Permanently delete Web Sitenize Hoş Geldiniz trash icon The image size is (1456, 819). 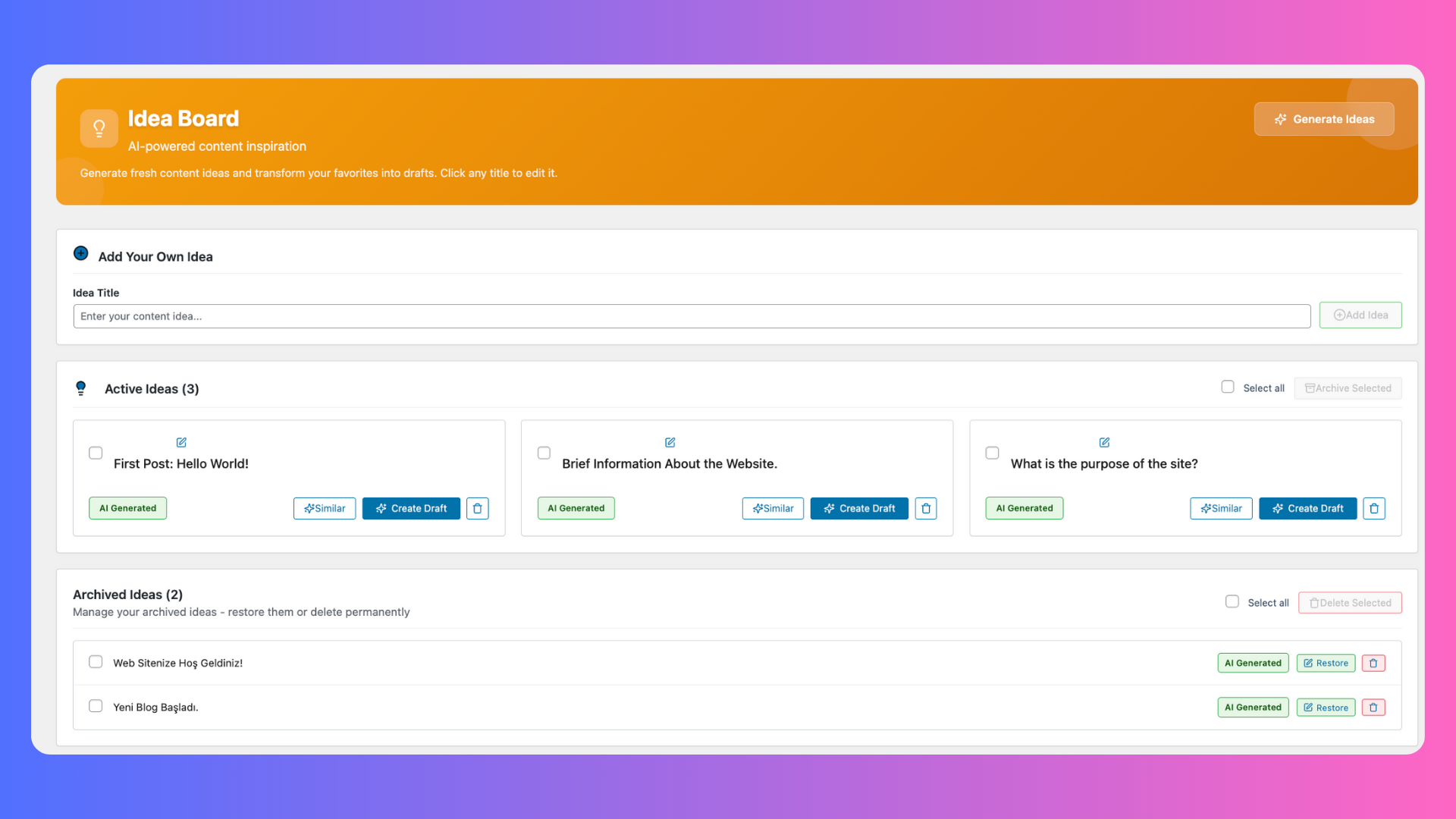1373,663
